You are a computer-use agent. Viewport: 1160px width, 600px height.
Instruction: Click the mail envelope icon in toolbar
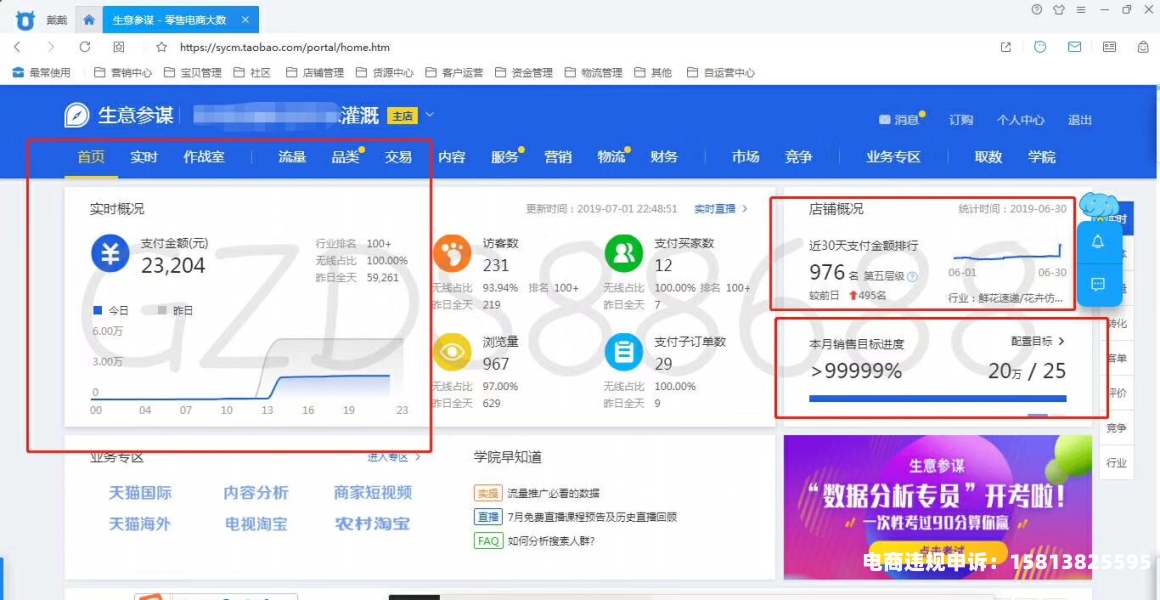point(1074,47)
